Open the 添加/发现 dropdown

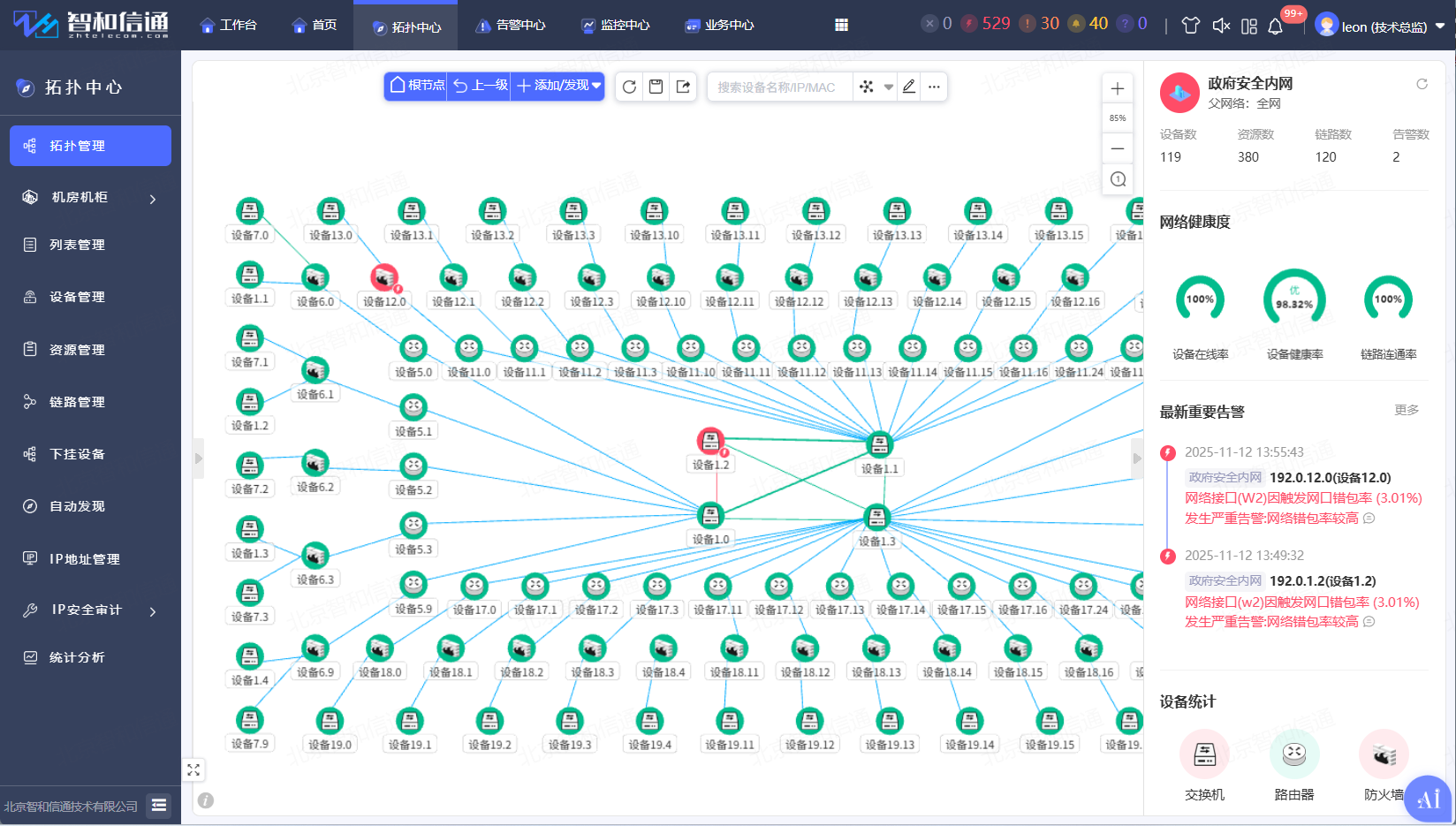pyautogui.click(x=558, y=86)
